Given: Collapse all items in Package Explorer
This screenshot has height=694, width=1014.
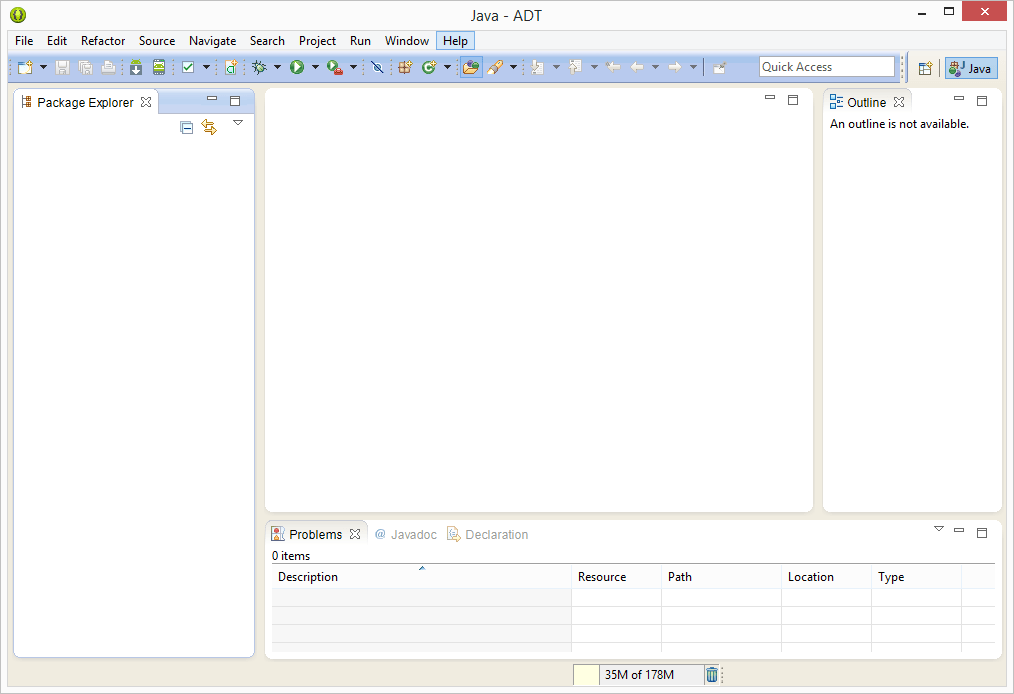Looking at the screenshot, I should (x=186, y=127).
